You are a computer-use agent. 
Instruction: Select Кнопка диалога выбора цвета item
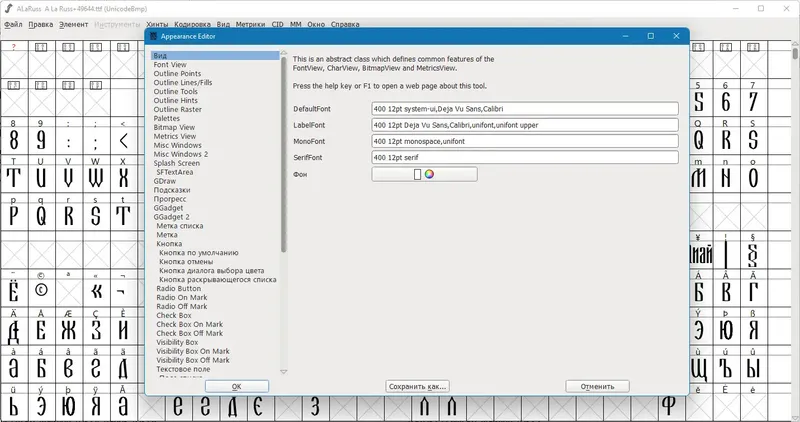coord(212,270)
